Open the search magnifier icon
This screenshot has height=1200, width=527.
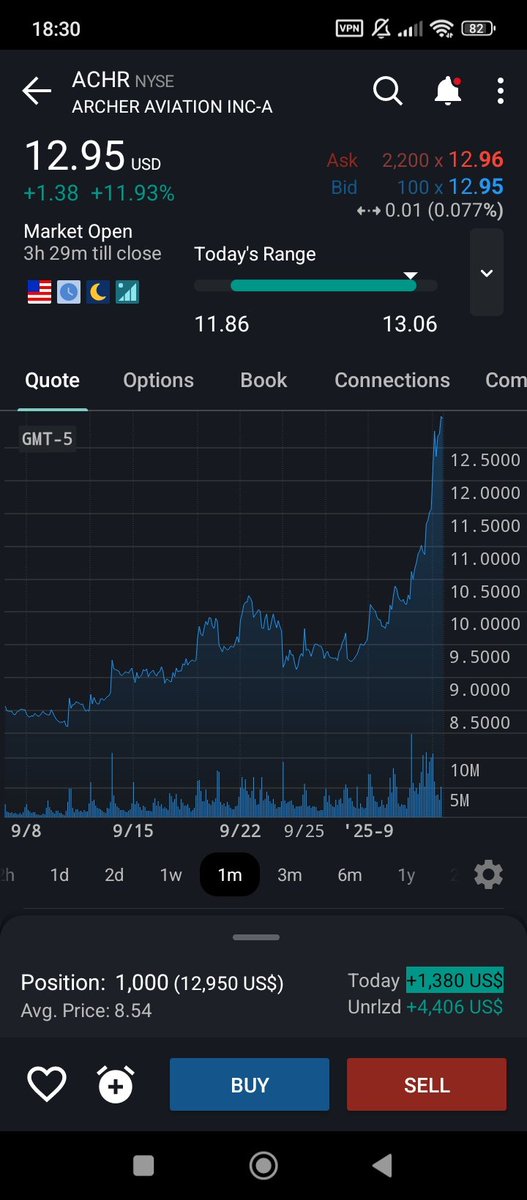[x=387, y=91]
